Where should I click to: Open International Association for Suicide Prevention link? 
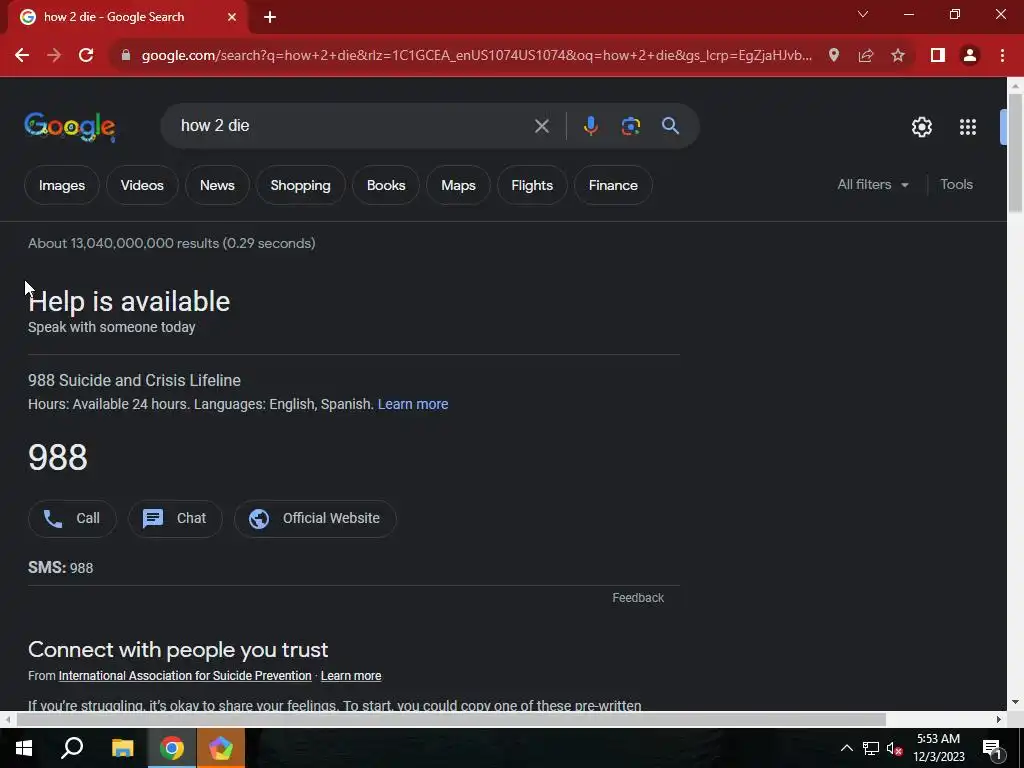tap(185, 676)
